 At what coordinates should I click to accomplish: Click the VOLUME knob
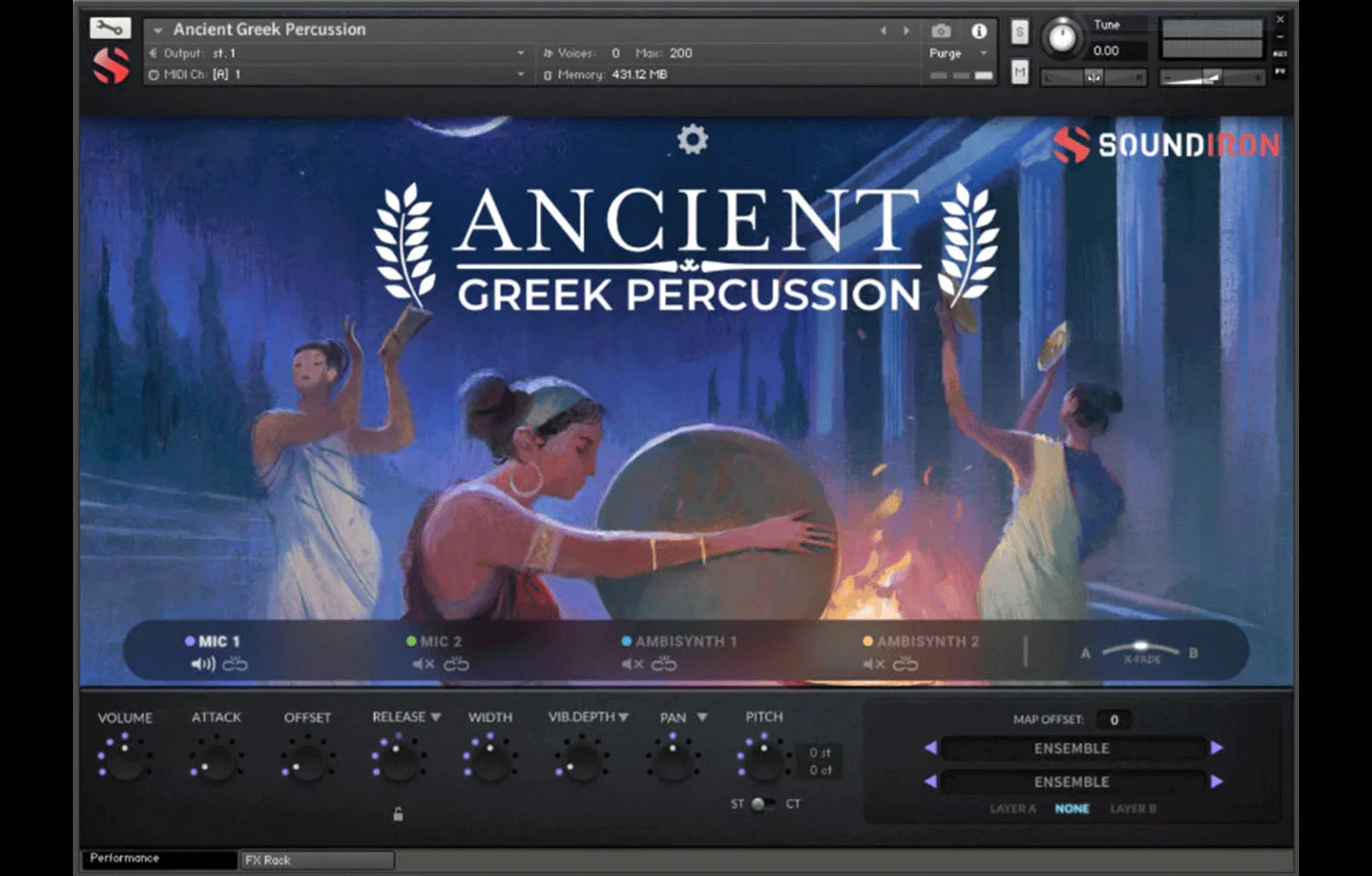point(125,759)
